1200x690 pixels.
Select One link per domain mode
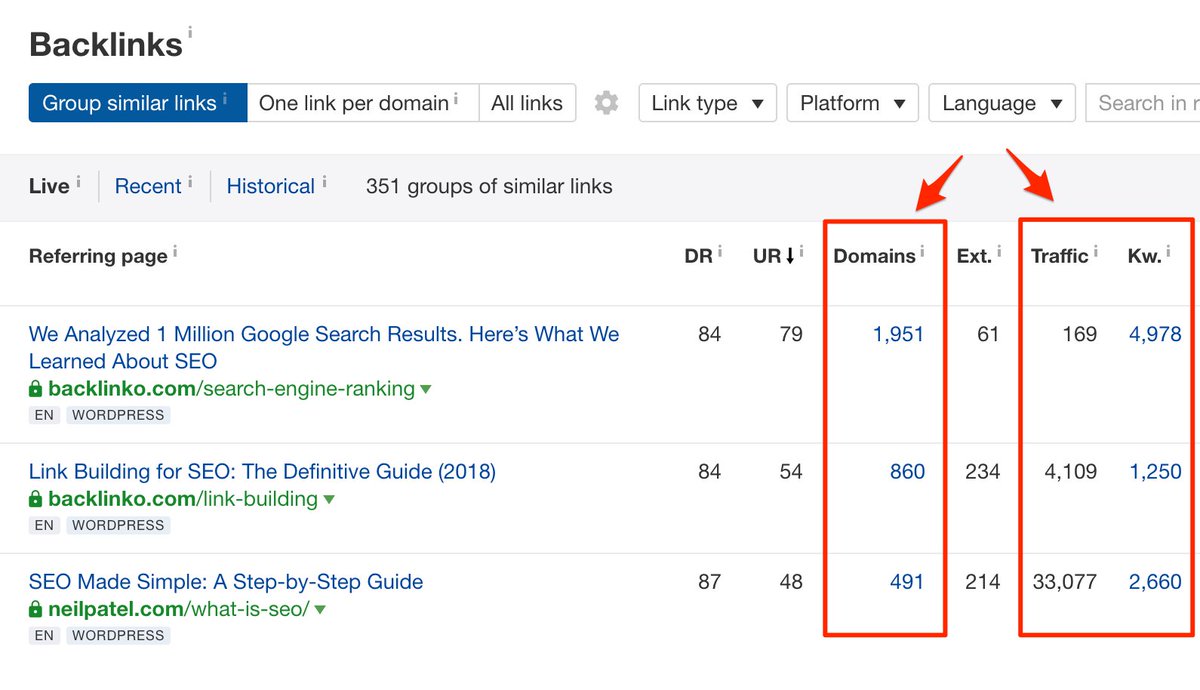(363, 103)
